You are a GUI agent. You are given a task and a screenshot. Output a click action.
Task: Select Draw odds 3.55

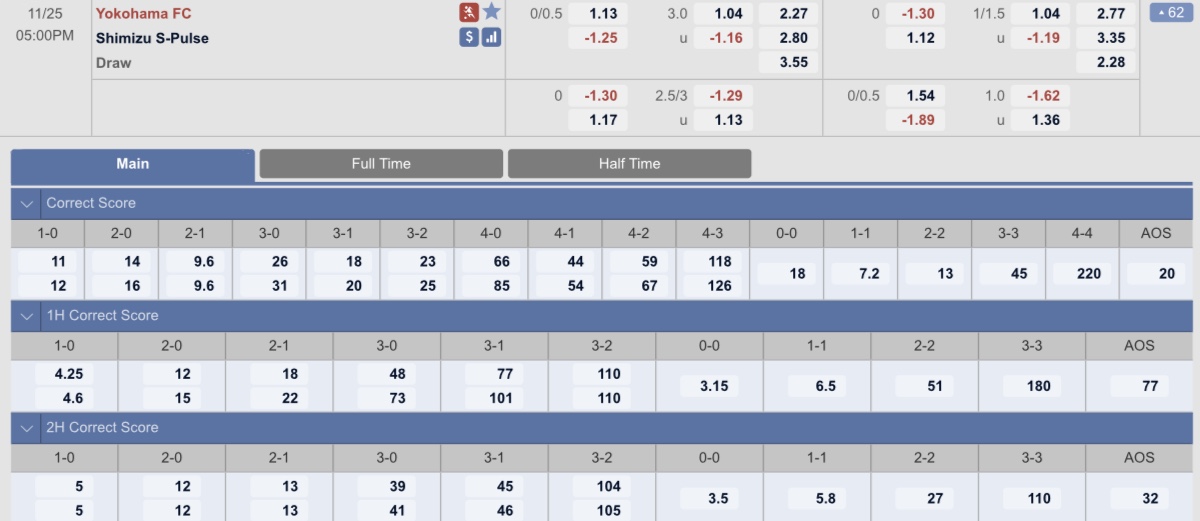tap(788, 62)
